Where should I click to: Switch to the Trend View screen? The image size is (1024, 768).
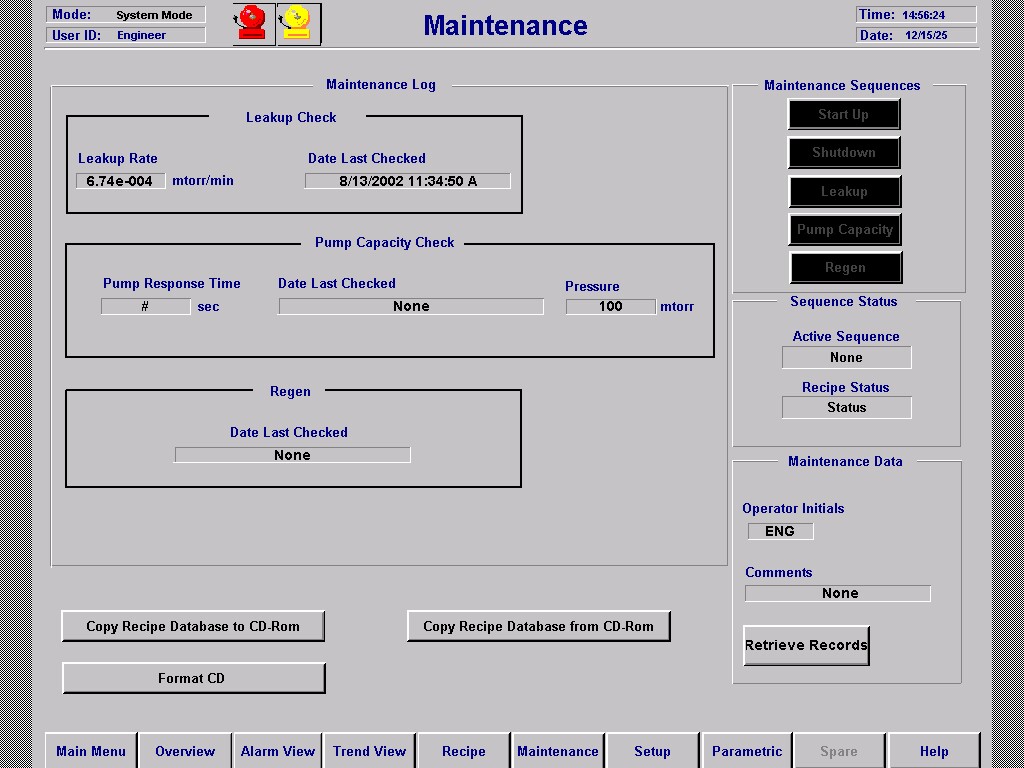click(369, 751)
